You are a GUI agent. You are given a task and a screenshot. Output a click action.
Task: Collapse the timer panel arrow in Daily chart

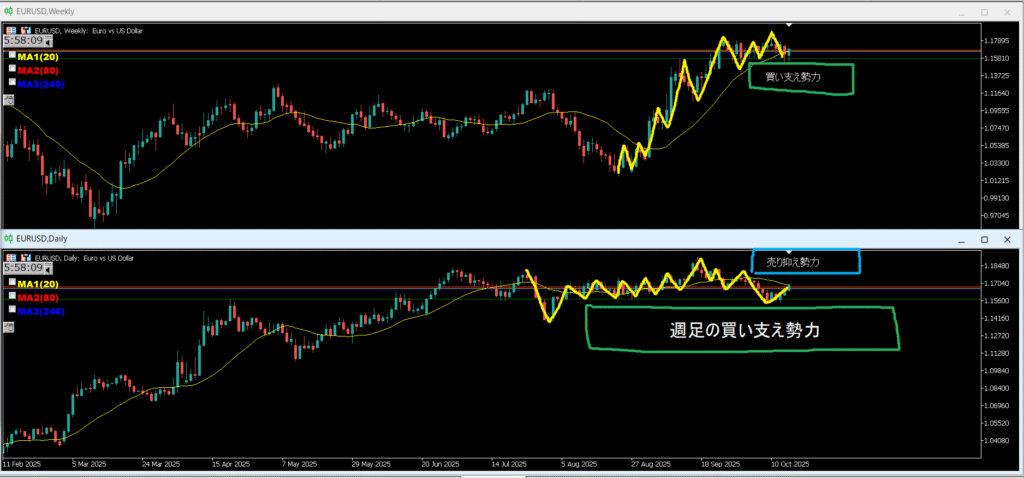[x=48, y=270]
